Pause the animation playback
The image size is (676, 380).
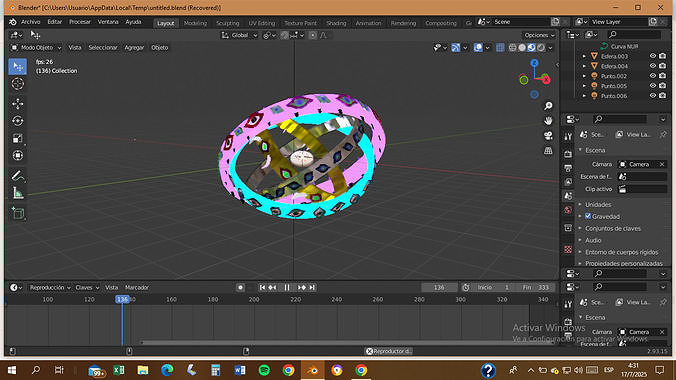point(287,287)
